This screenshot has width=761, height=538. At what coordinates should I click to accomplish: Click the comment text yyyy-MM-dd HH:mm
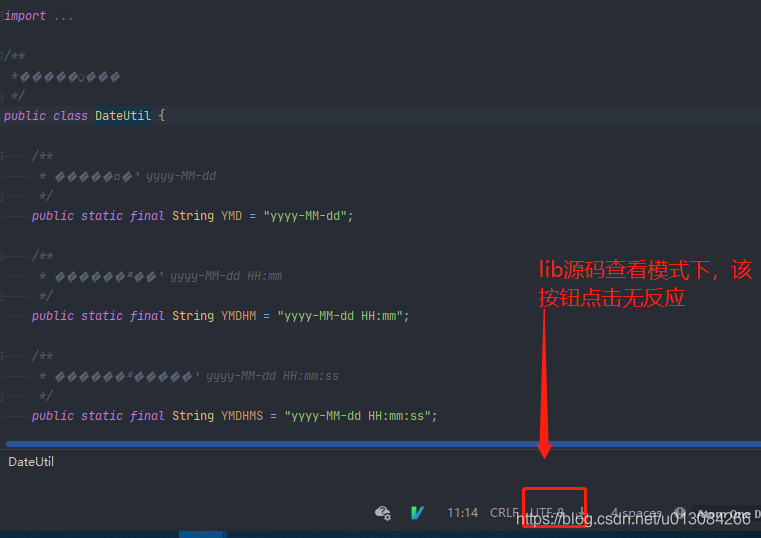coord(226,276)
